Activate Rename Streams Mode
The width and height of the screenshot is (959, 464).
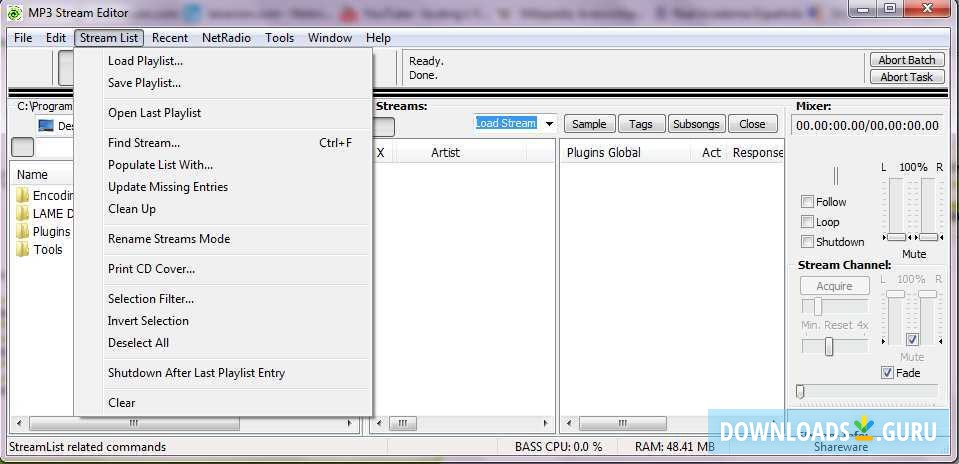point(223,239)
